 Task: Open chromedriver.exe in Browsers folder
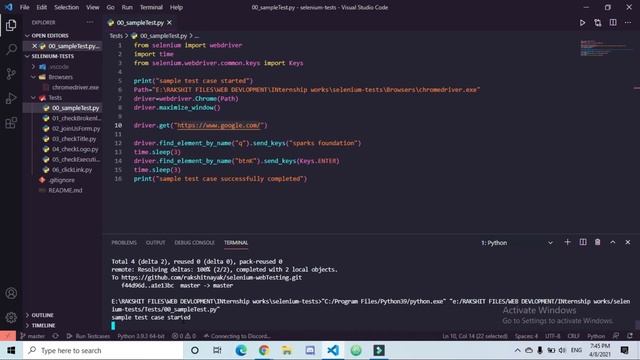coord(75,87)
